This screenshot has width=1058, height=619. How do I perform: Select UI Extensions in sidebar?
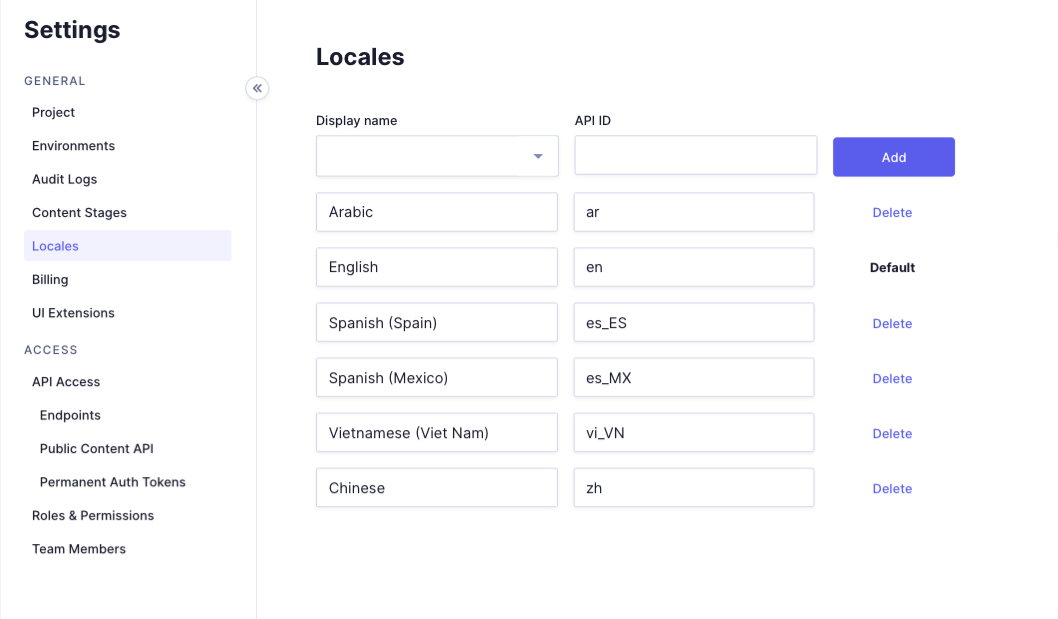tap(73, 313)
